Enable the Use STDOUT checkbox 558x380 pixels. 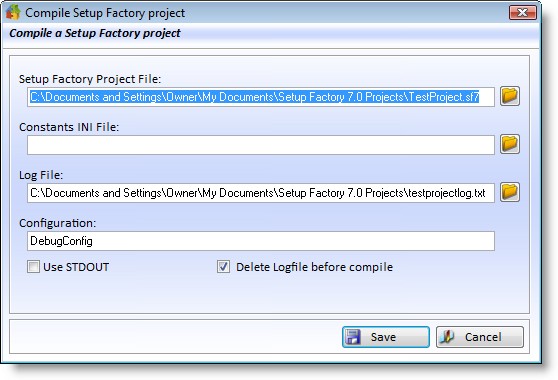(33, 266)
